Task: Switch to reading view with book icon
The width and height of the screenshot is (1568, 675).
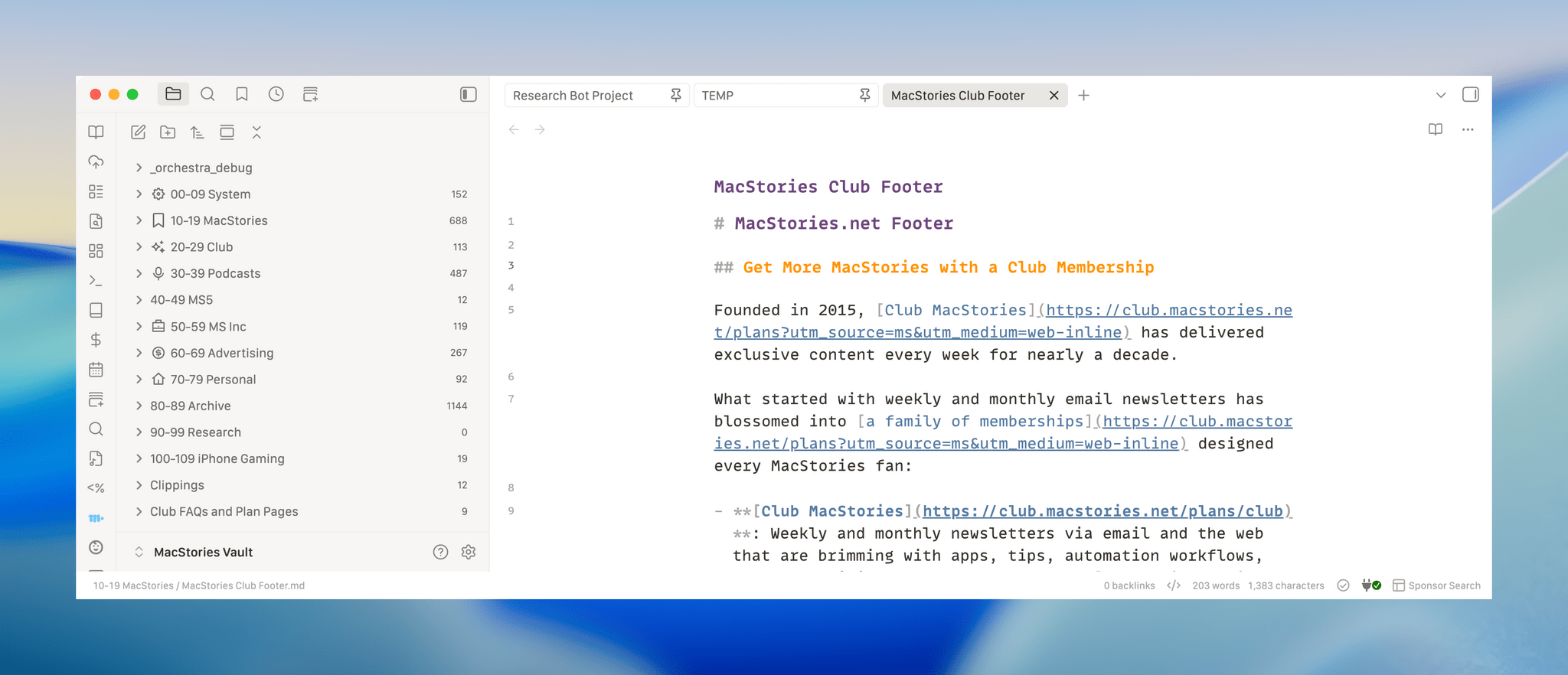Action: tap(1436, 129)
